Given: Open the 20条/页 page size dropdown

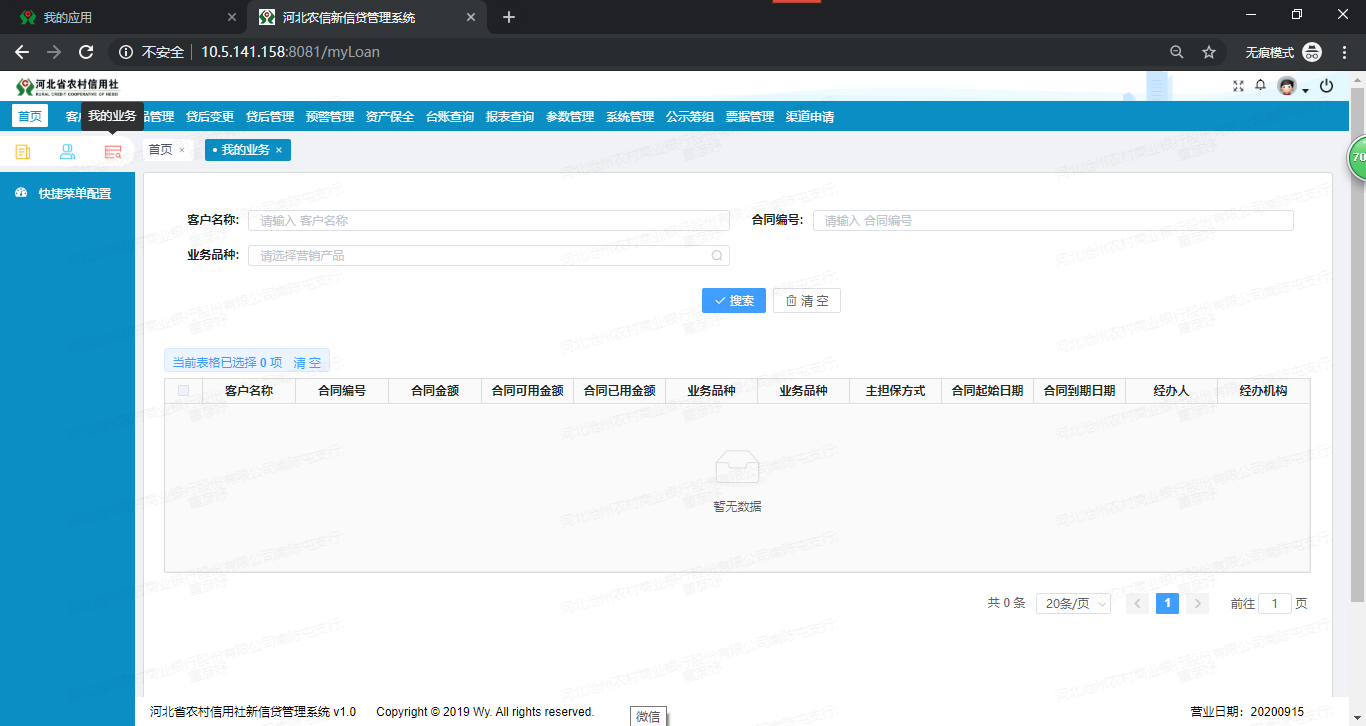Looking at the screenshot, I should coord(1072,603).
